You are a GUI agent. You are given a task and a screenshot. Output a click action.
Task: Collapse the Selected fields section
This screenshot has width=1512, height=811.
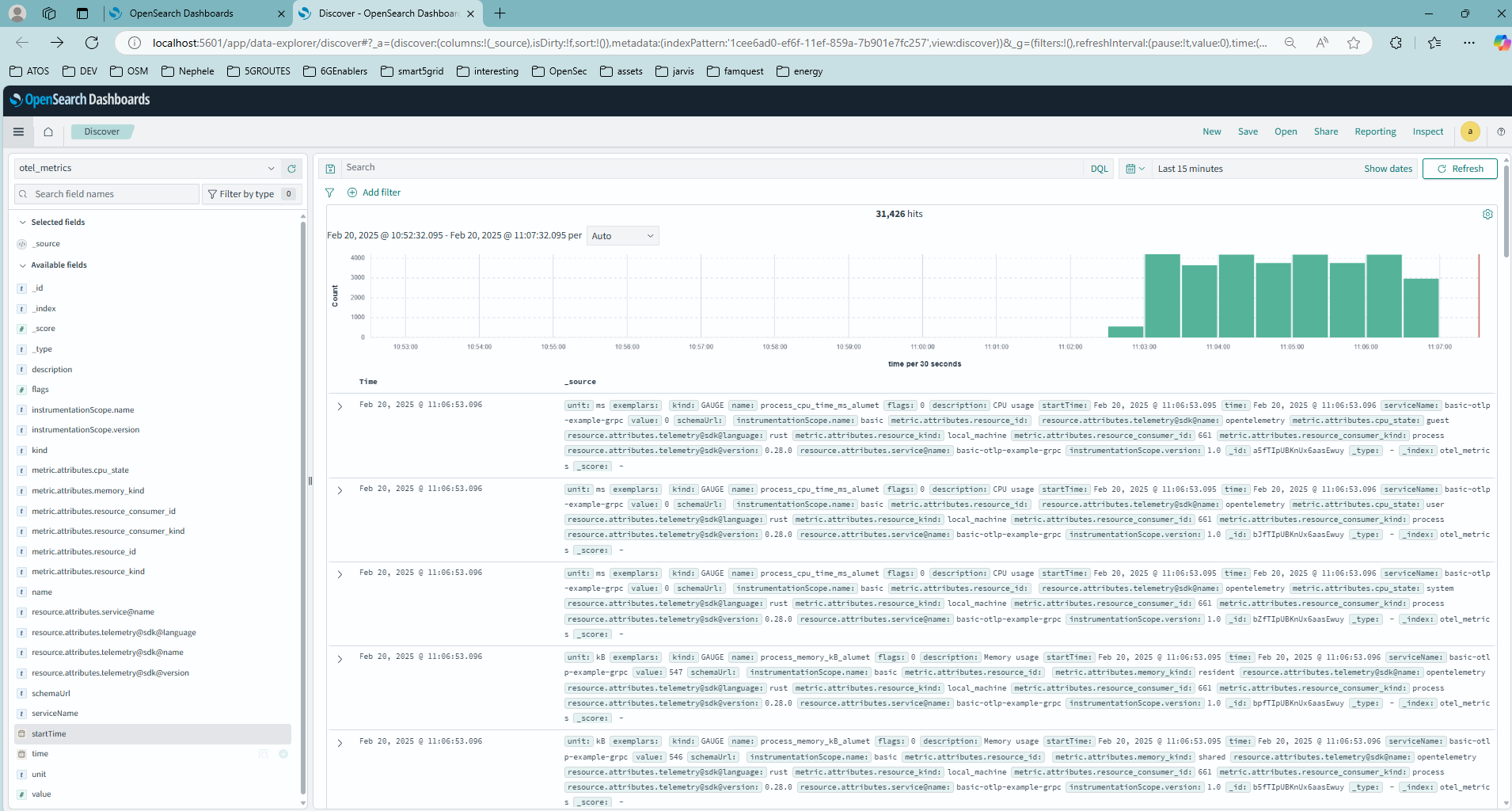pyautogui.click(x=23, y=223)
